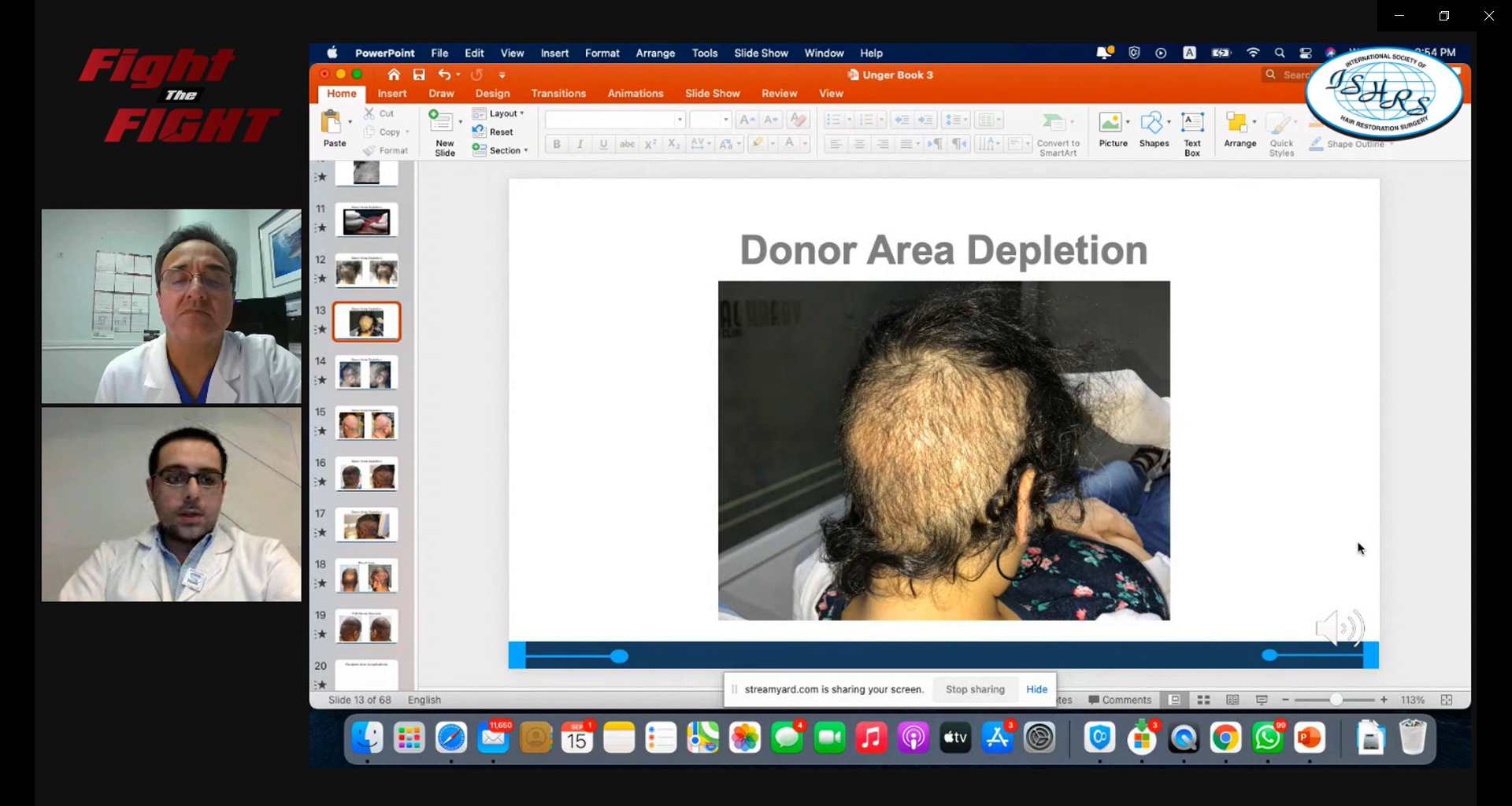Open the Tools menu in menu bar
The image size is (1512, 806).
coord(705,53)
